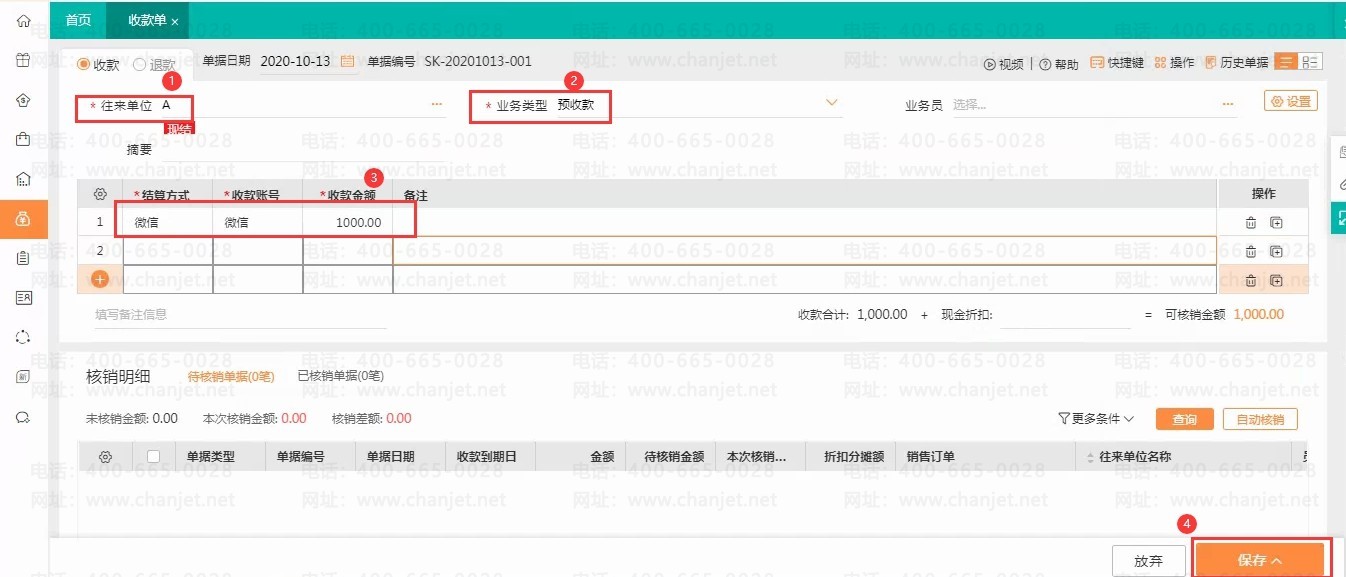
Task: Click document number SK-20201013-001
Action: pyautogui.click(x=478, y=62)
